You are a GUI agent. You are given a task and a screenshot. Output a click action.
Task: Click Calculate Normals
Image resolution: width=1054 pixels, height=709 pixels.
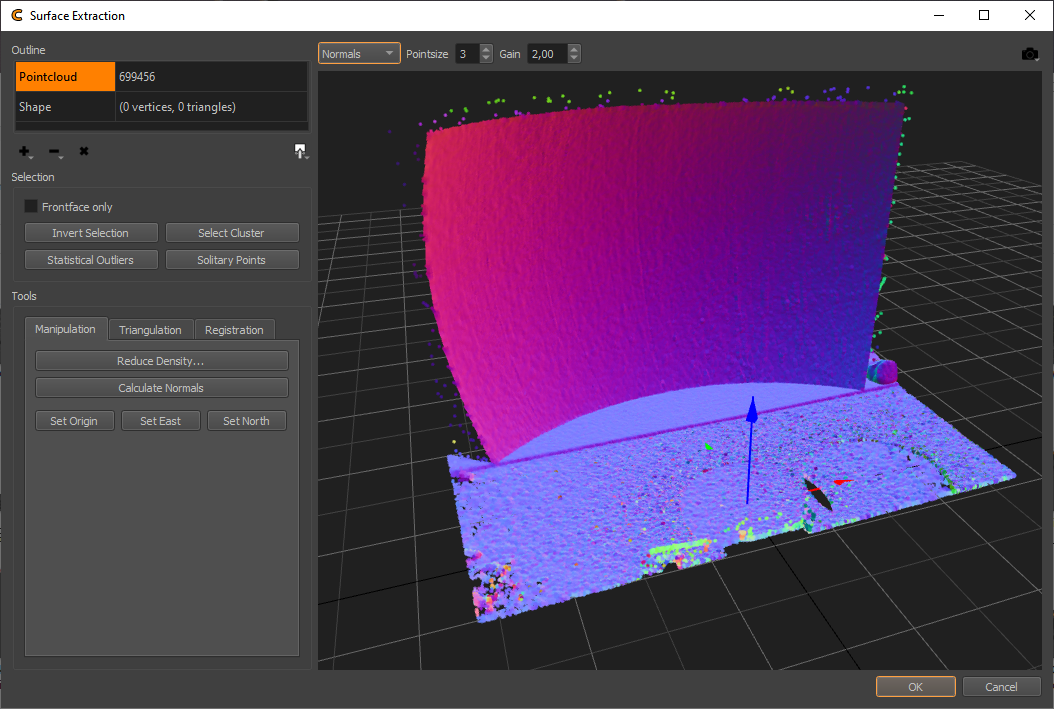161,387
